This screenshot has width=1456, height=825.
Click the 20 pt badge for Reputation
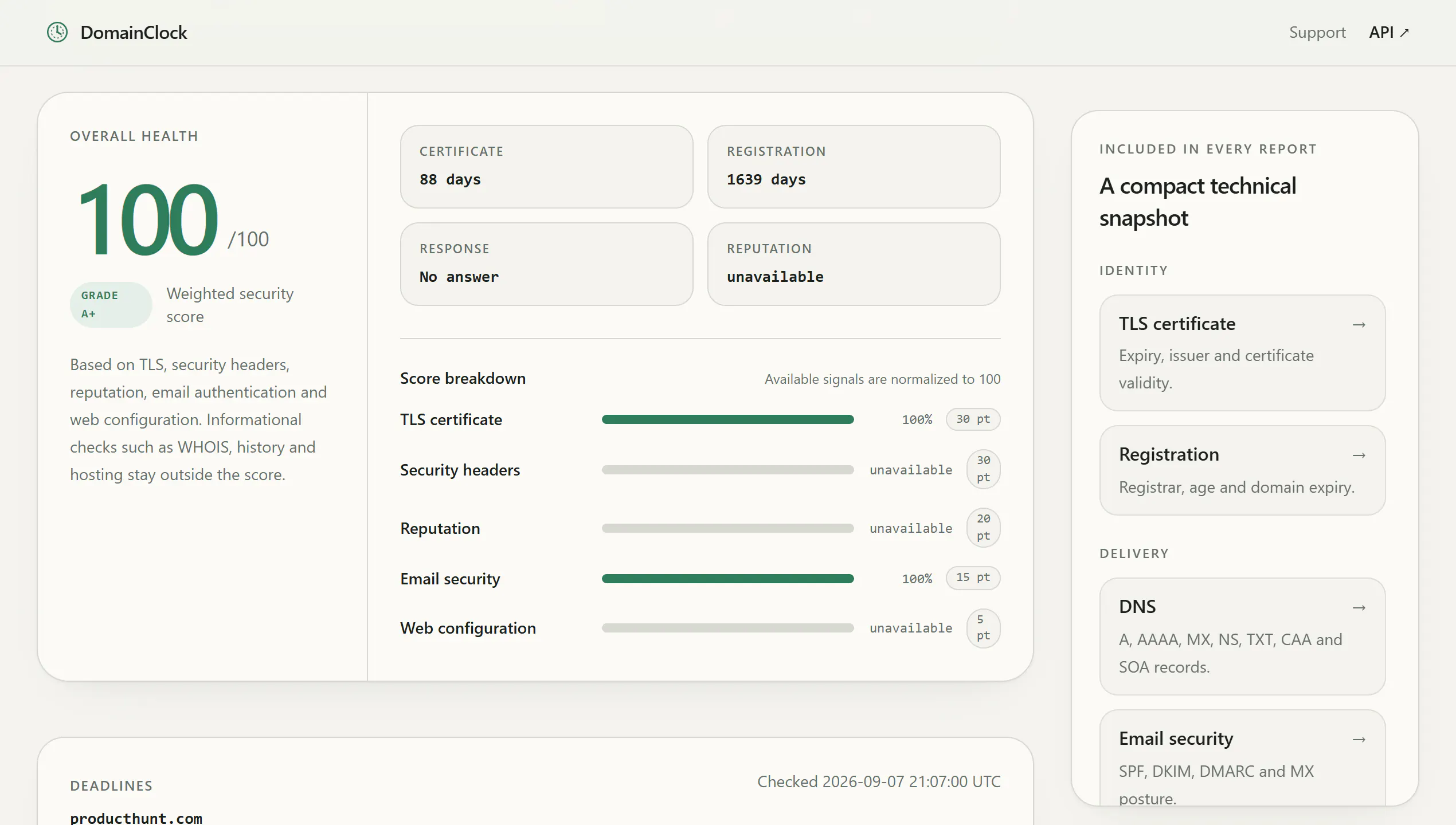(x=983, y=528)
